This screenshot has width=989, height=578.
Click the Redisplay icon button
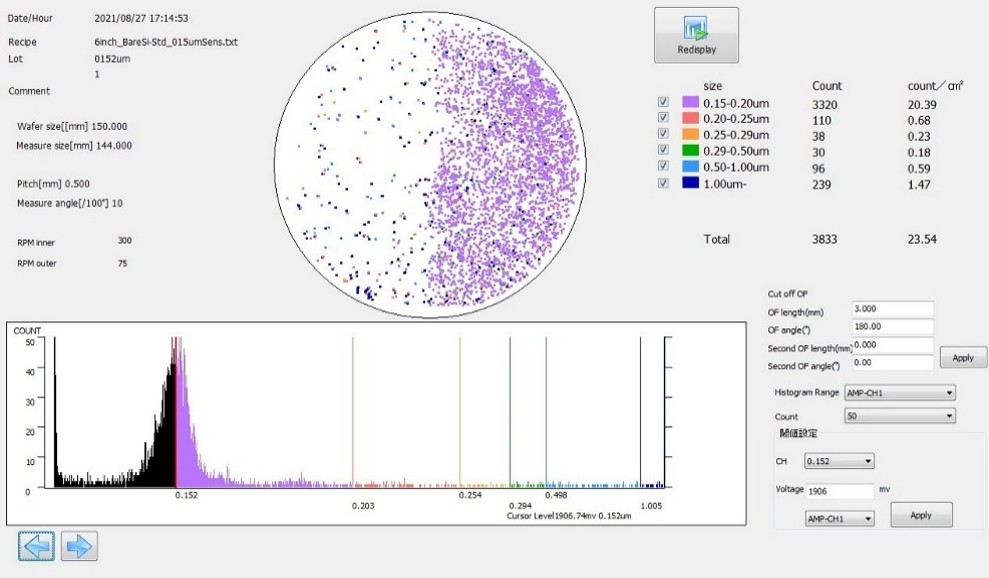(x=696, y=35)
